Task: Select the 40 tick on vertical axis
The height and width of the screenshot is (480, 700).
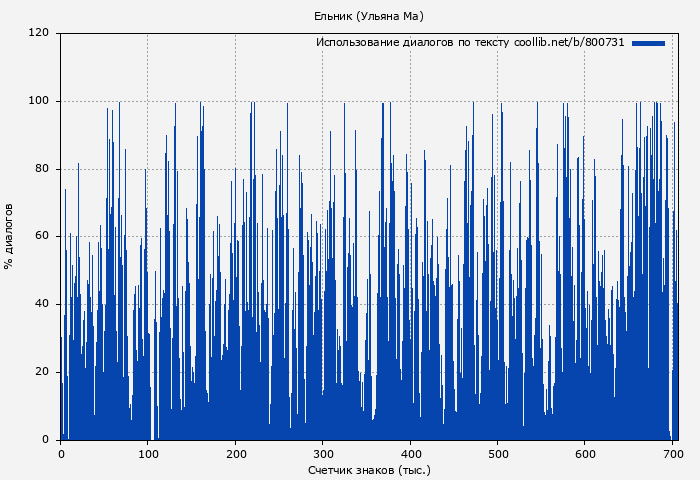Action: pos(42,304)
